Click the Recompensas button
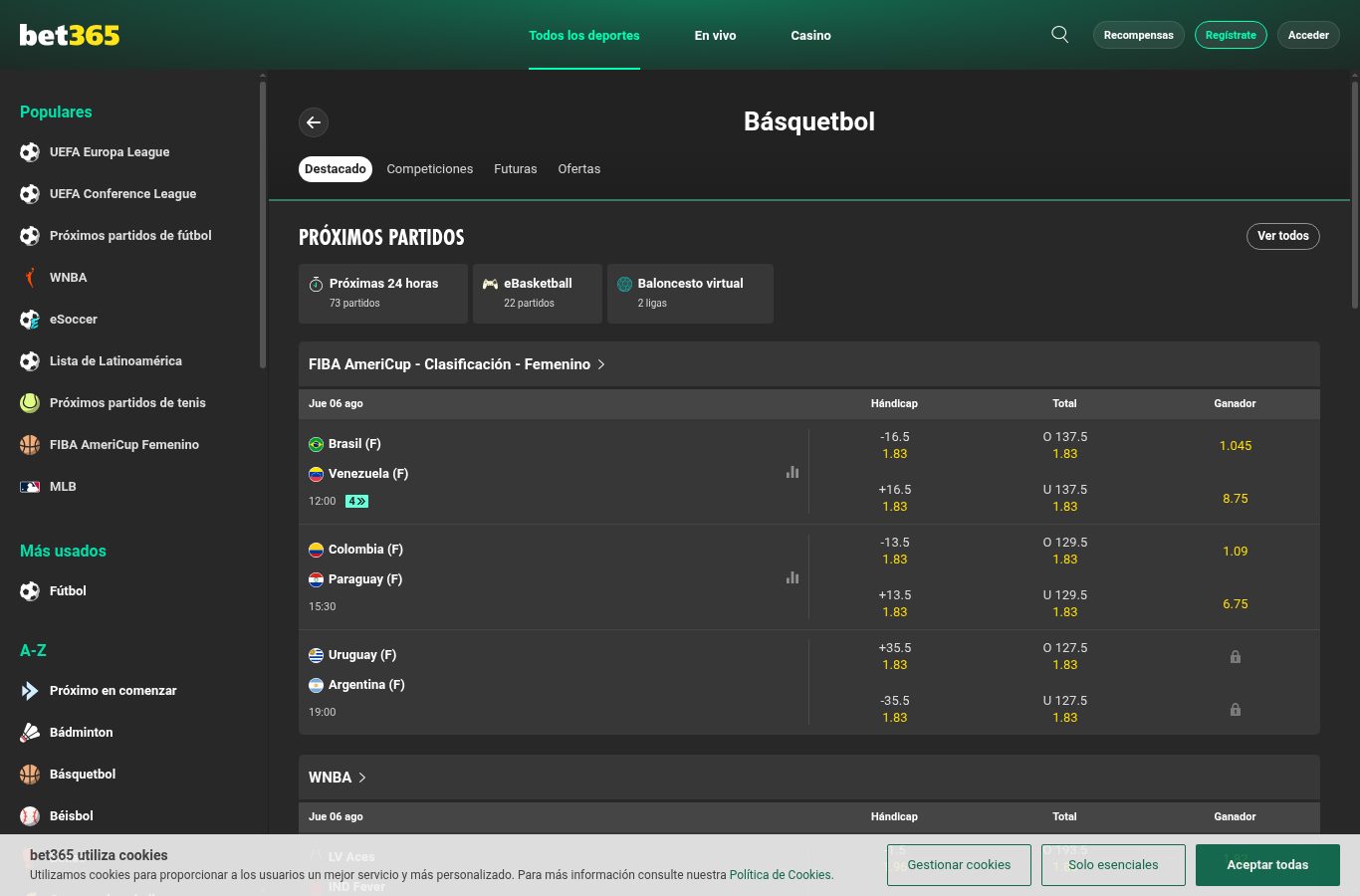1360x896 pixels. (x=1139, y=35)
